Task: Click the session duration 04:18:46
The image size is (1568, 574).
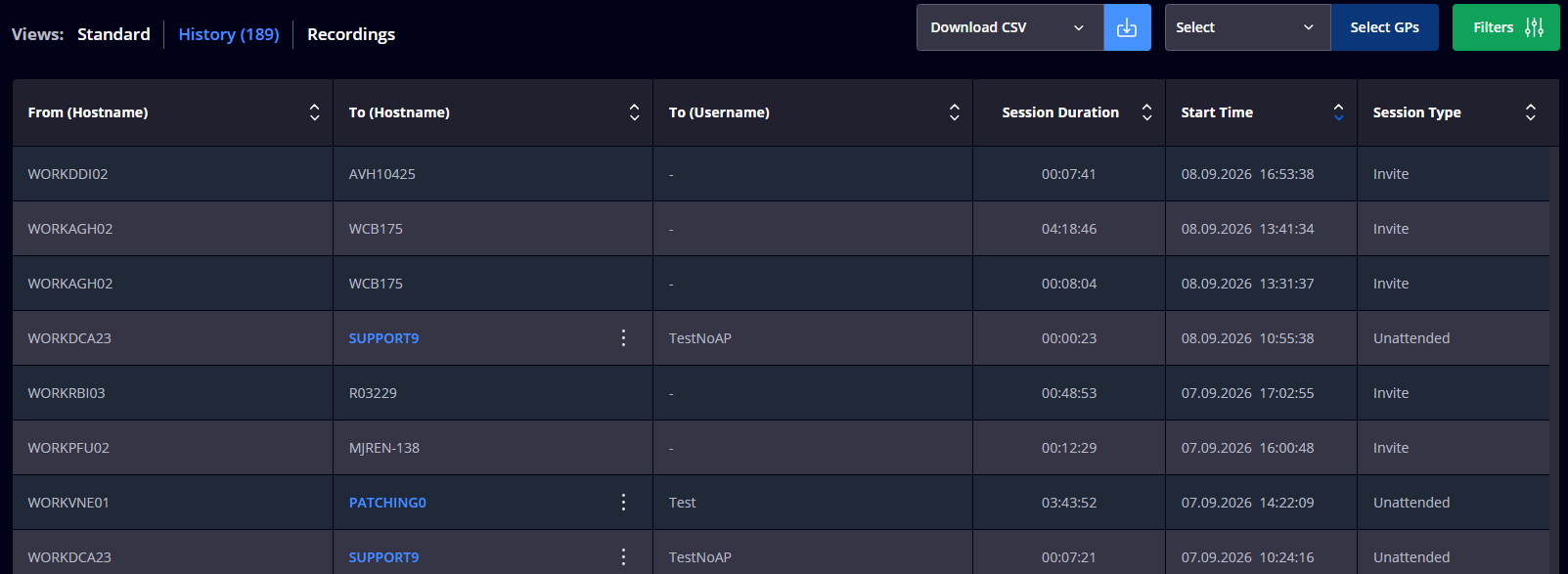Action: [1069, 229]
